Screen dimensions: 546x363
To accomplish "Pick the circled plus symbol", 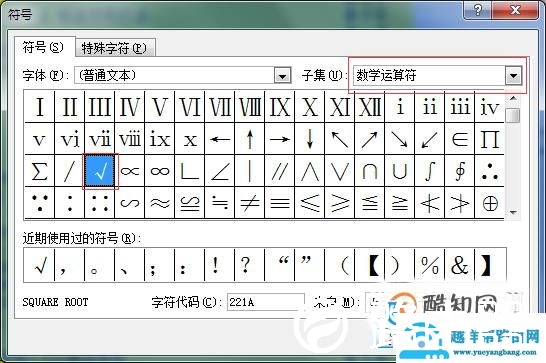I will pyautogui.click(x=490, y=203).
